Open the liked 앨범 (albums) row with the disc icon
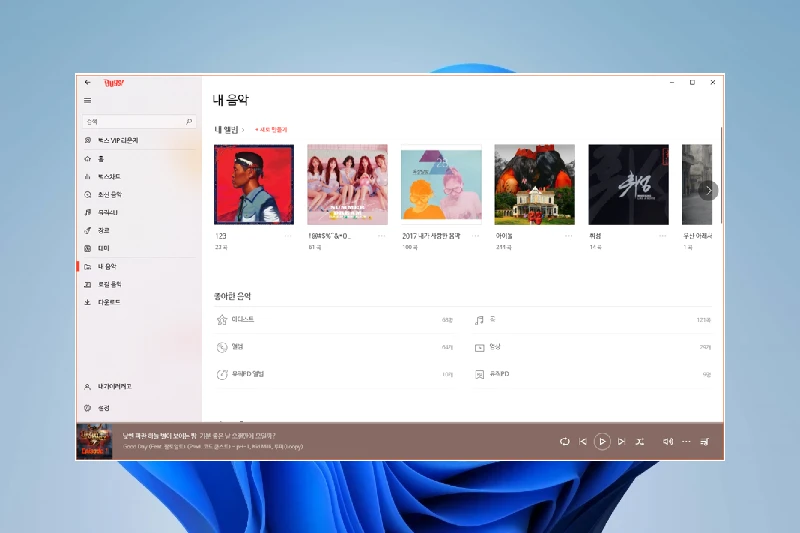 coord(334,347)
